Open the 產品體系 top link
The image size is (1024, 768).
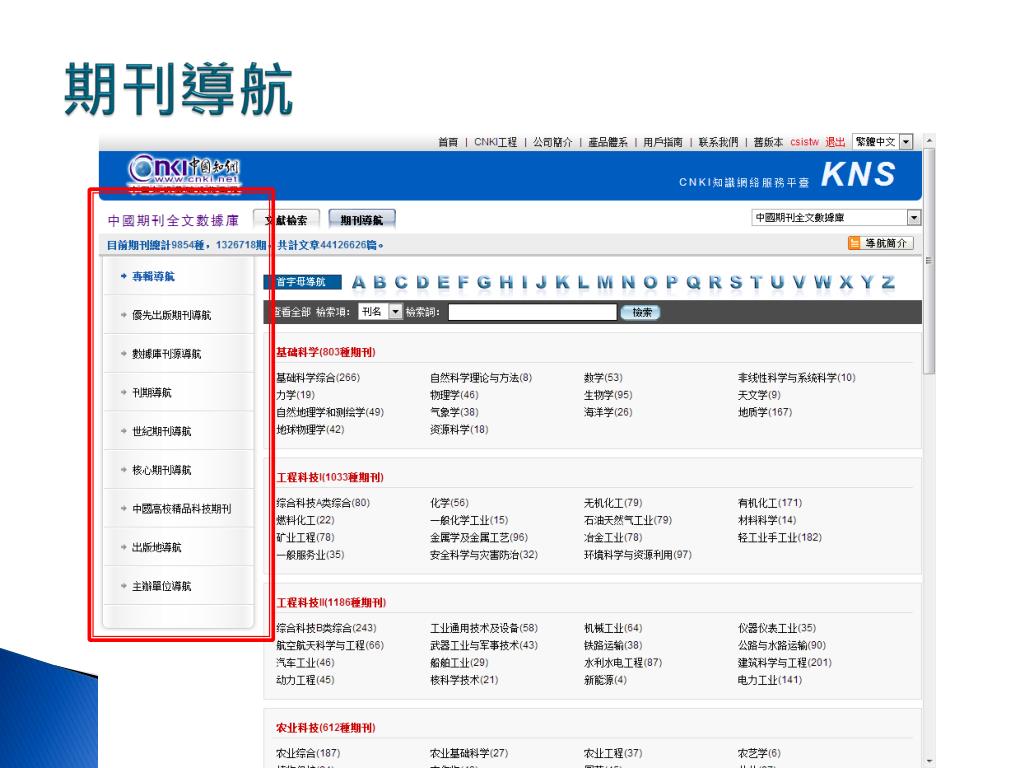coord(608,142)
